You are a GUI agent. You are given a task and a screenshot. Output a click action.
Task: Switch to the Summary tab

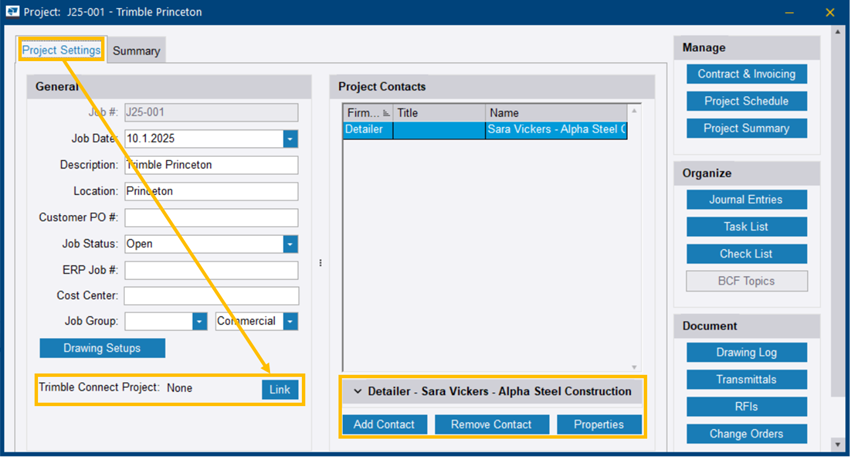136,51
